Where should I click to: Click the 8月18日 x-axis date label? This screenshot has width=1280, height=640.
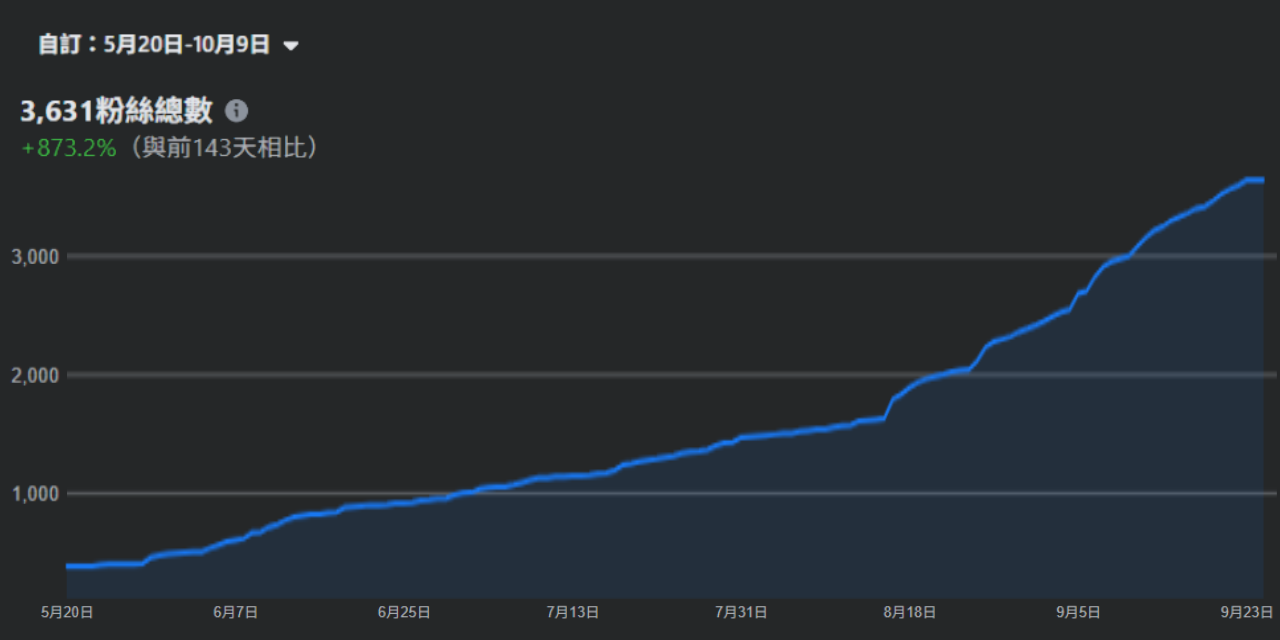point(909,612)
